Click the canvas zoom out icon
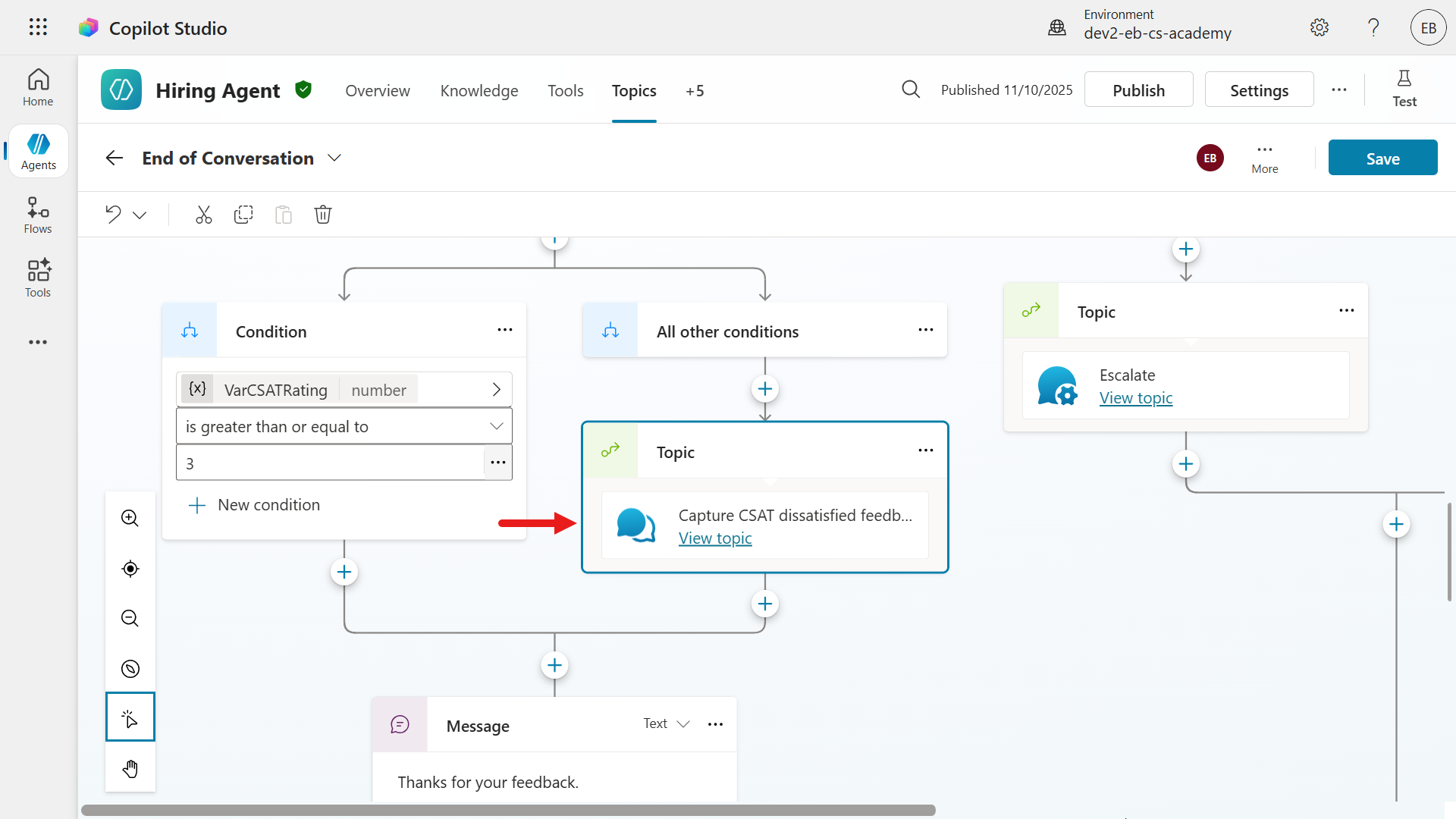This screenshot has height=819, width=1456. (130, 619)
